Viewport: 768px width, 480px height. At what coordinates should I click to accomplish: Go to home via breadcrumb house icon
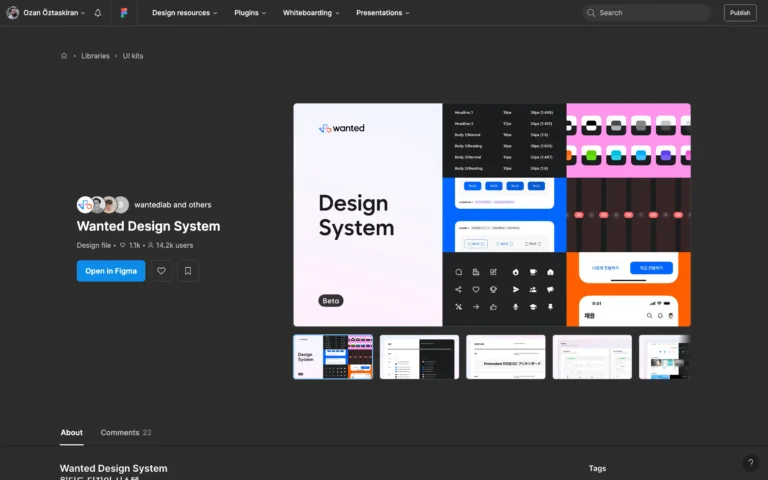[x=64, y=56]
